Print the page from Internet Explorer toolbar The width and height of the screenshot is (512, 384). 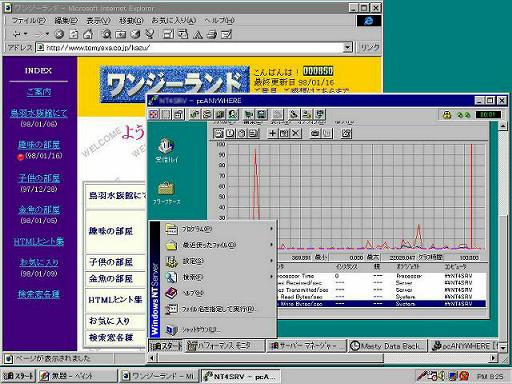coord(212,34)
